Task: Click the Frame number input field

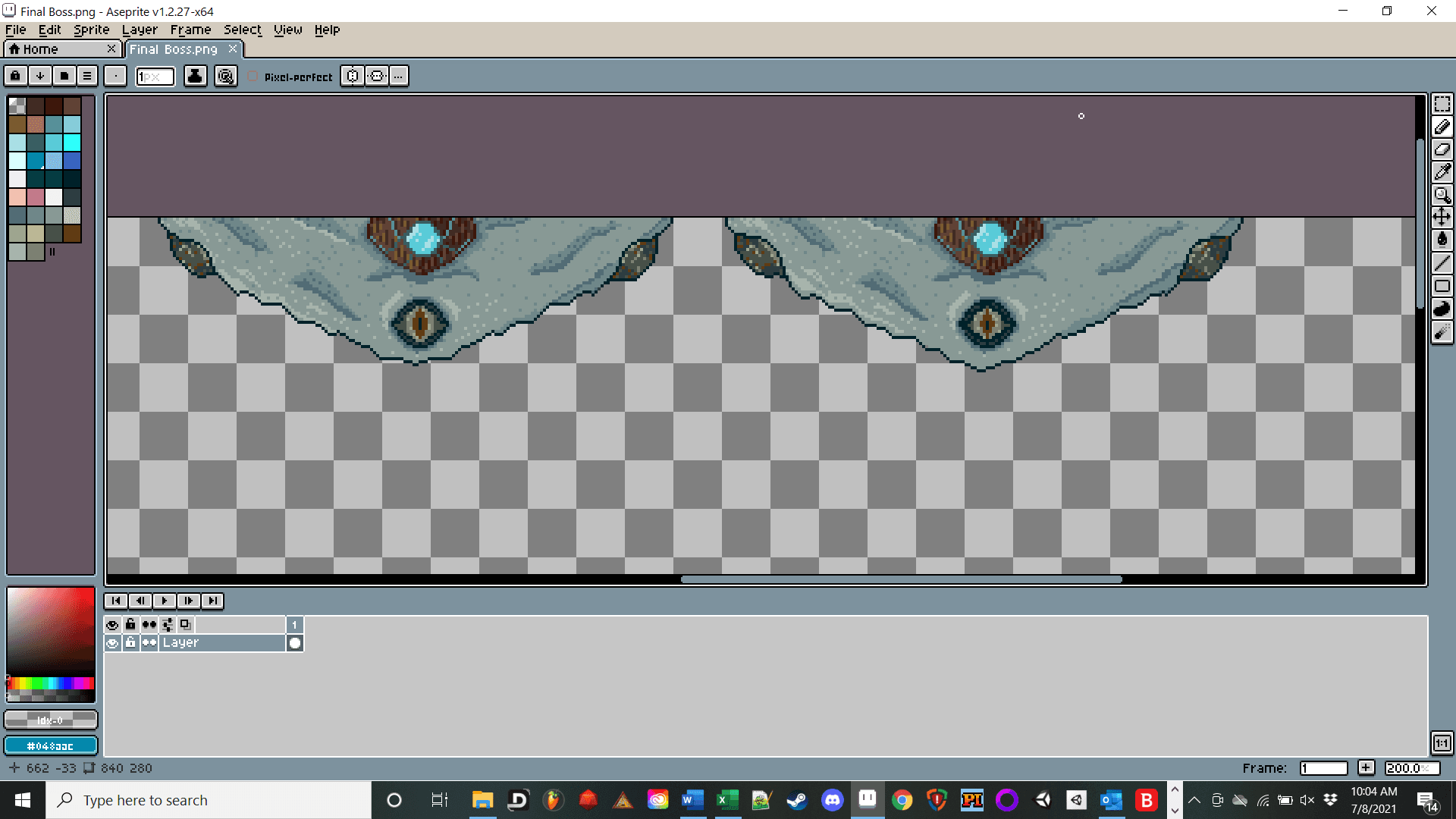Action: click(x=1323, y=768)
